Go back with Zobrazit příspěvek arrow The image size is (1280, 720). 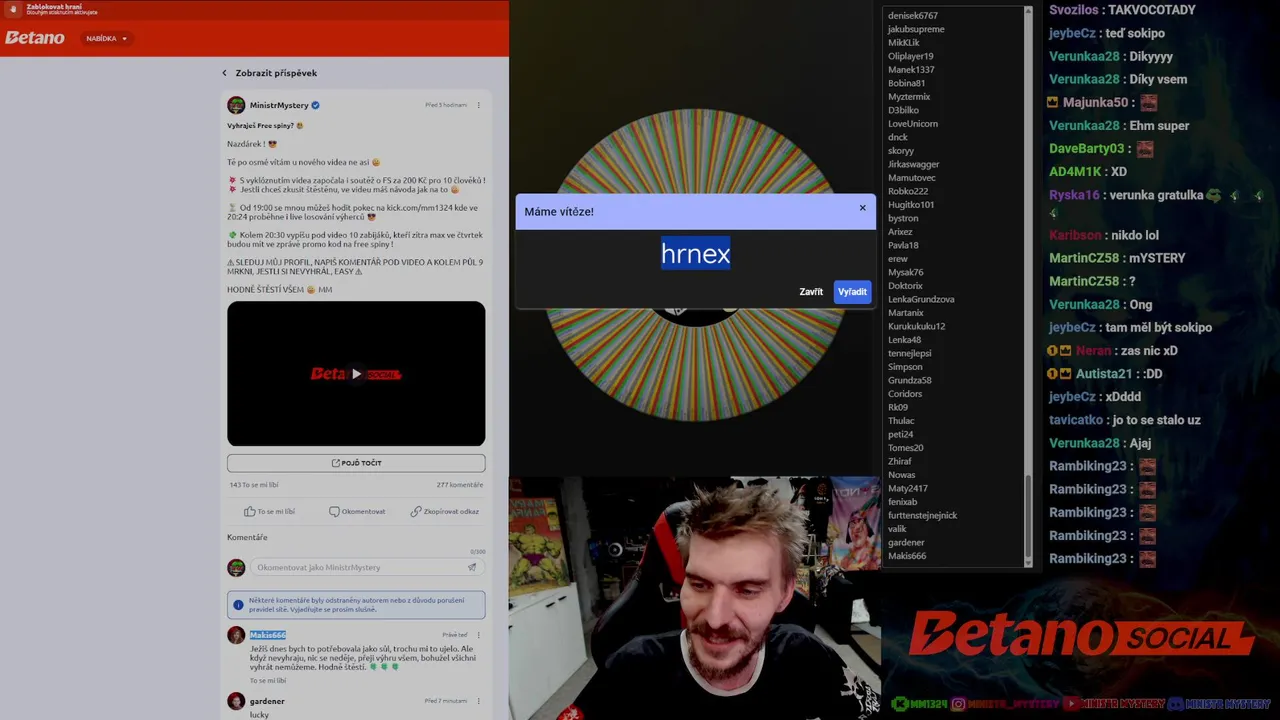pyautogui.click(x=224, y=73)
